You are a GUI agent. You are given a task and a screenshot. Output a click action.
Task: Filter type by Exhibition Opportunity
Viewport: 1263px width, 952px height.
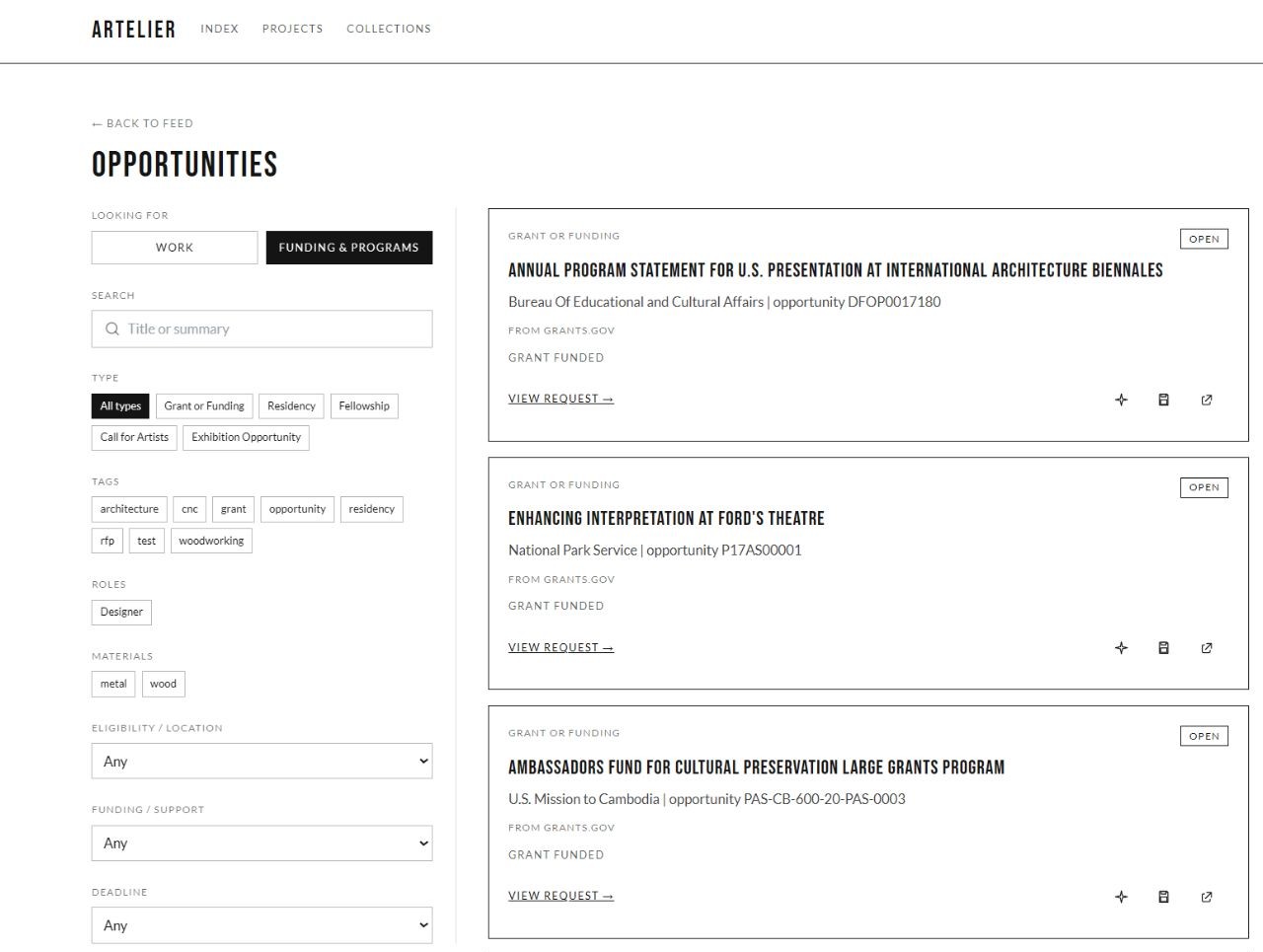pyautogui.click(x=247, y=438)
